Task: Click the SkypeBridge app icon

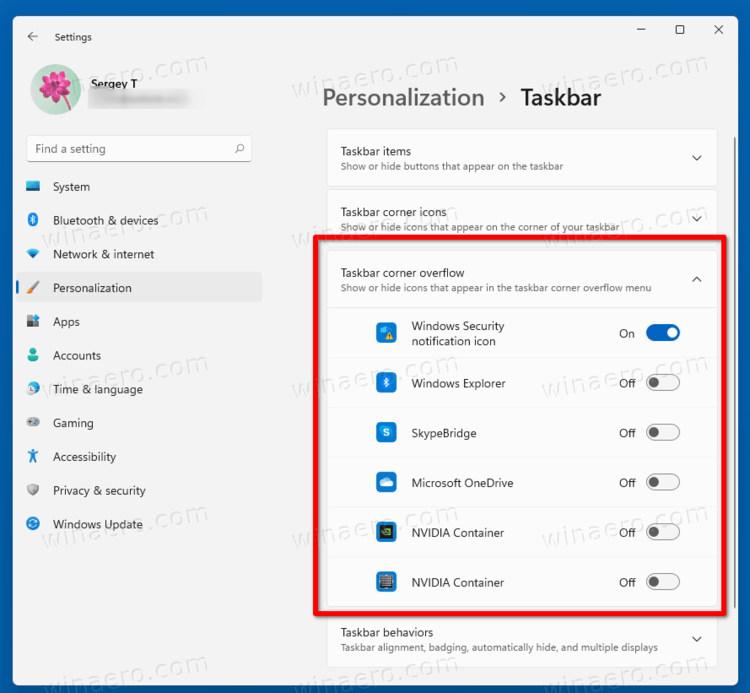Action: (386, 432)
